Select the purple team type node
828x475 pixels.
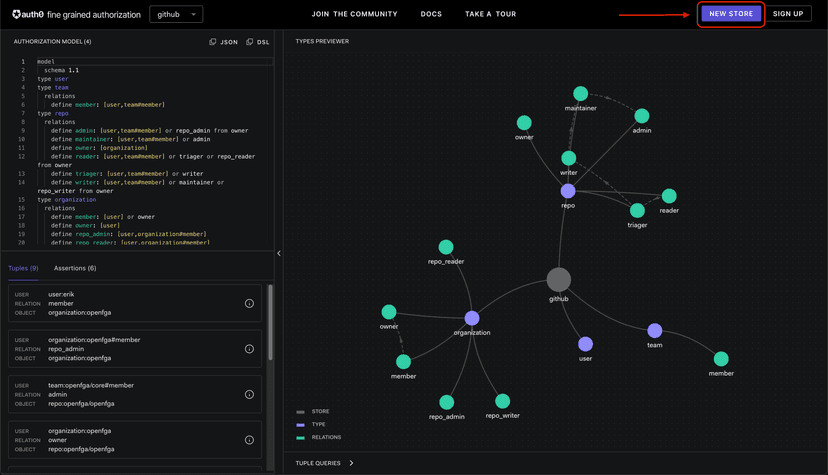point(655,330)
